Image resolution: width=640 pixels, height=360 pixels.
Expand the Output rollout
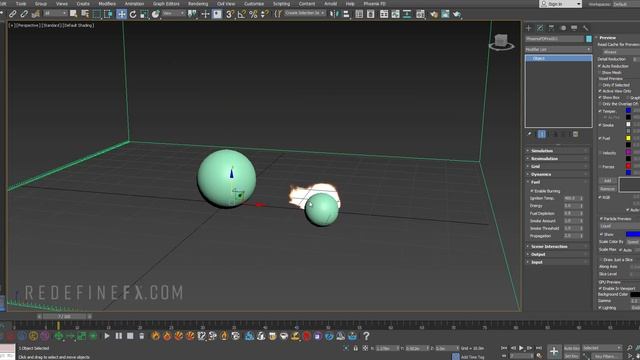coord(558,254)
